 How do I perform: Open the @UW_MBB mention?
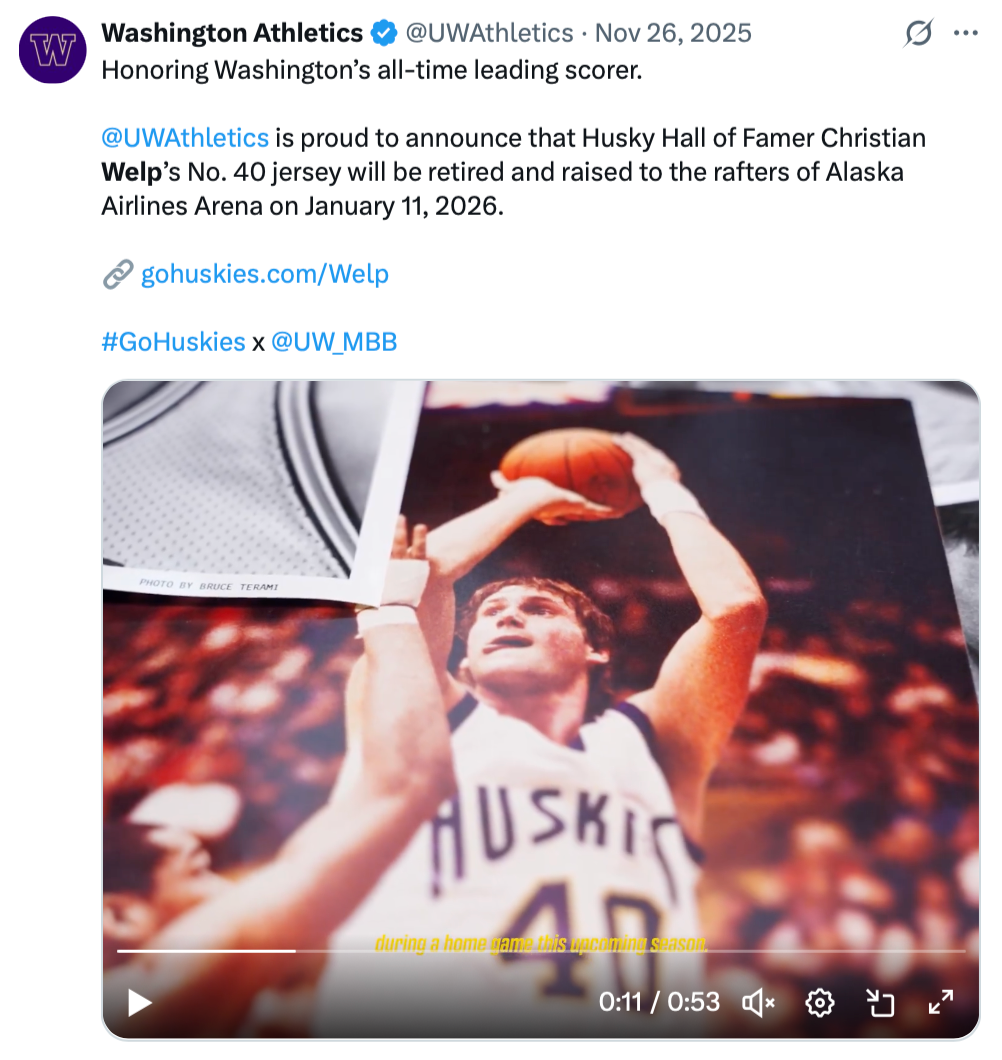334,342
